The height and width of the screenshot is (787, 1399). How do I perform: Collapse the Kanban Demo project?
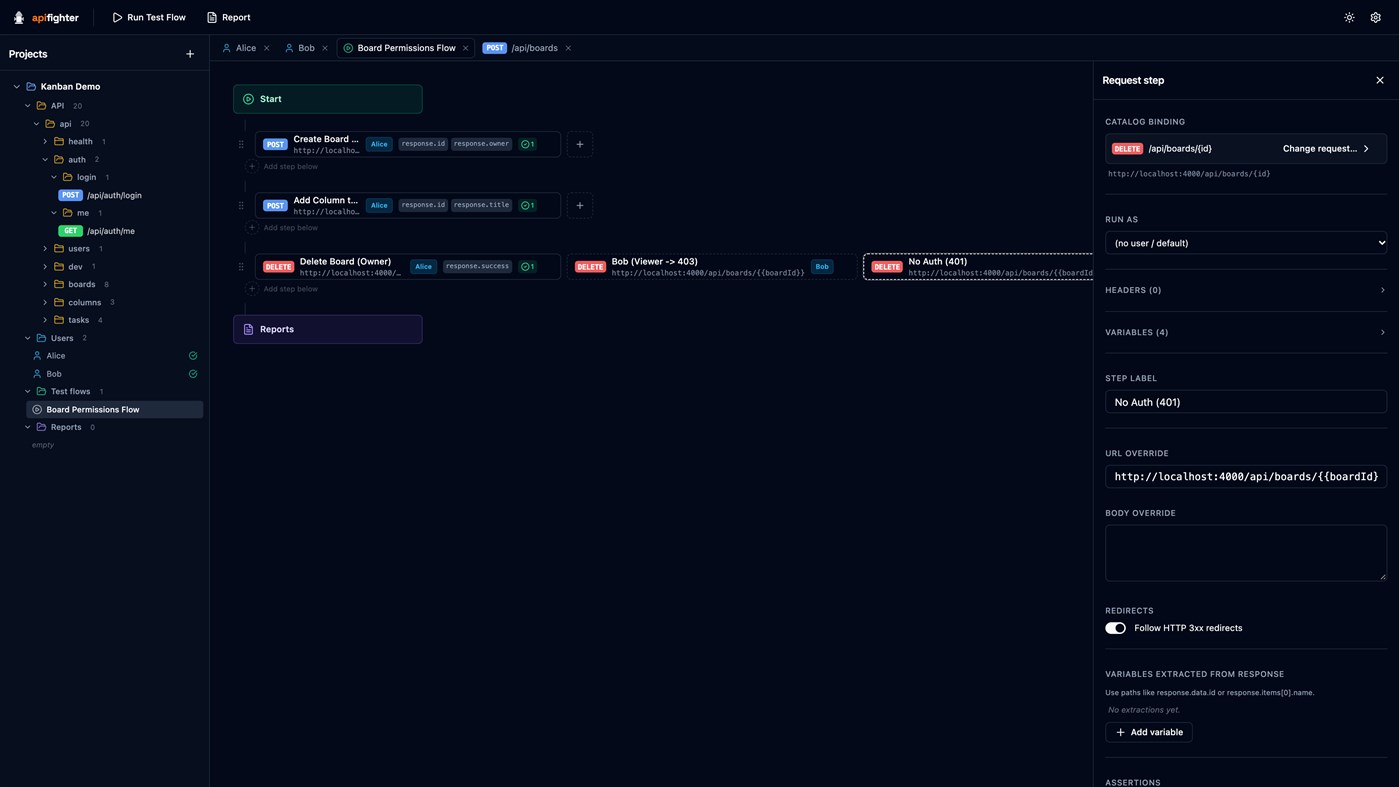[17, 87]
